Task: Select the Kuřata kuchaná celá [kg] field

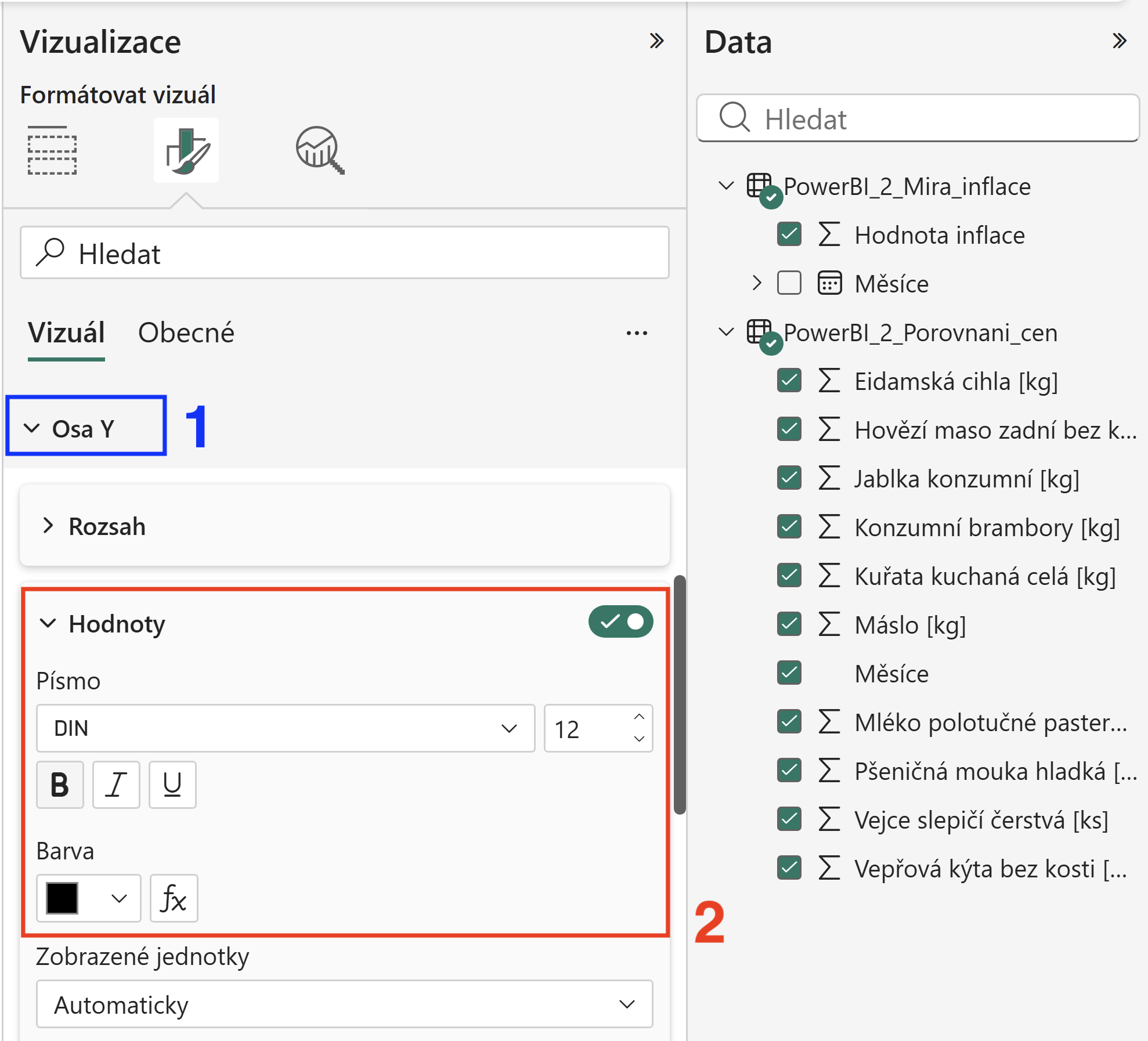Action: pyautogui.click(x=985, y=576)
